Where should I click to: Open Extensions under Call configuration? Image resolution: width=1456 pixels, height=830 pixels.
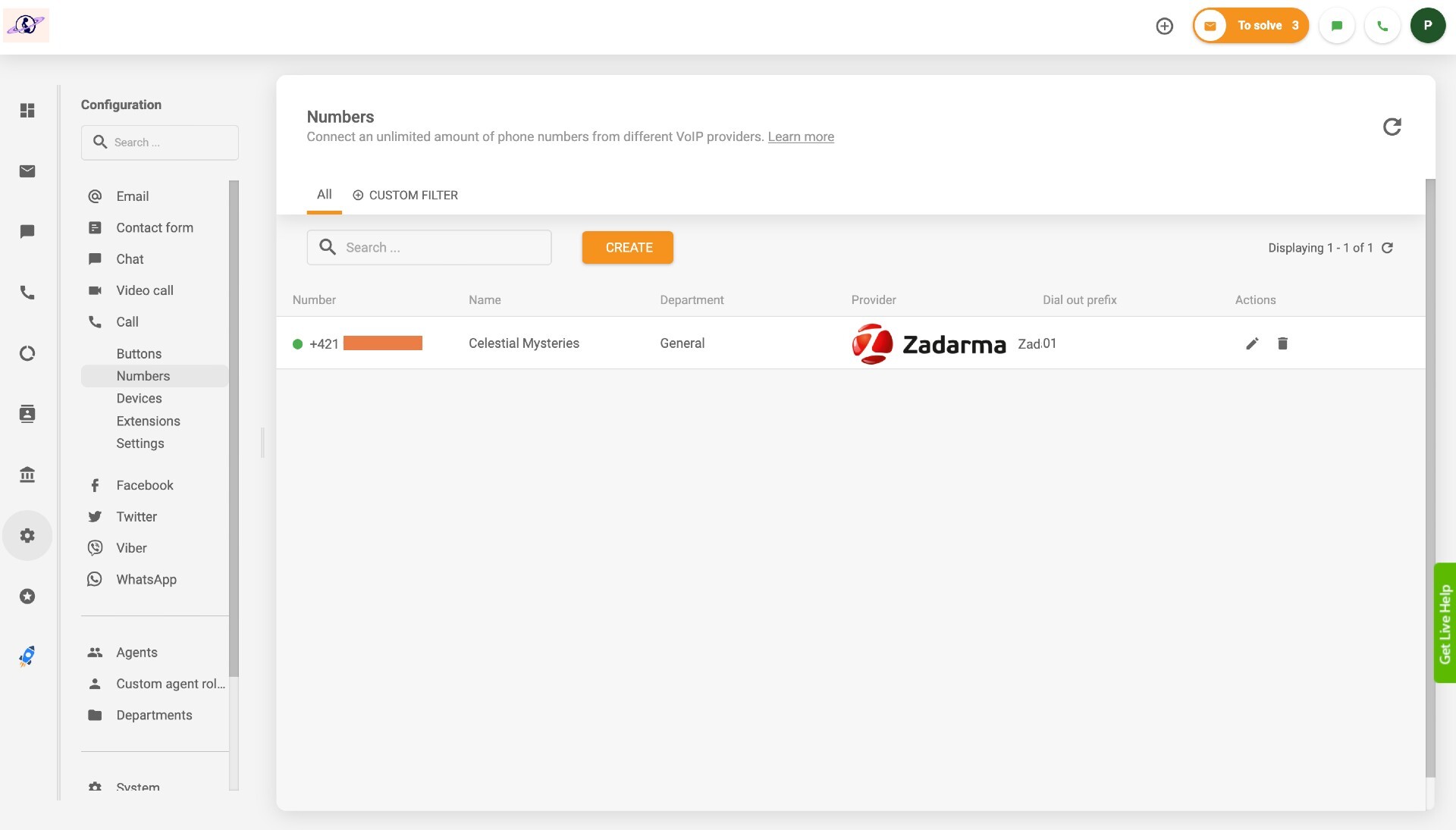click(x=148, y=421)
